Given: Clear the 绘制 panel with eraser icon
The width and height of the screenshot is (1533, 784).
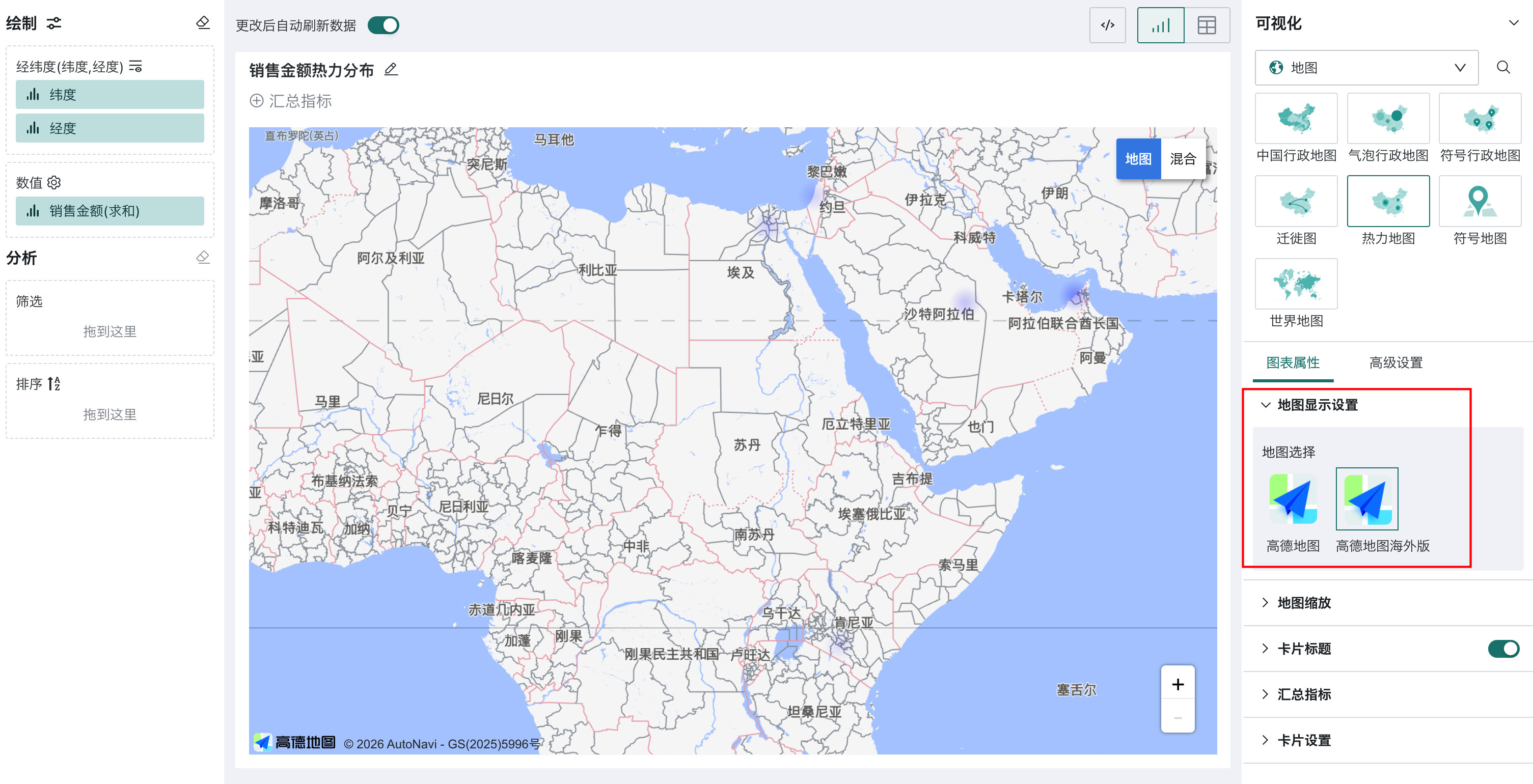Looking at the screenshot, I should [202, 22].
